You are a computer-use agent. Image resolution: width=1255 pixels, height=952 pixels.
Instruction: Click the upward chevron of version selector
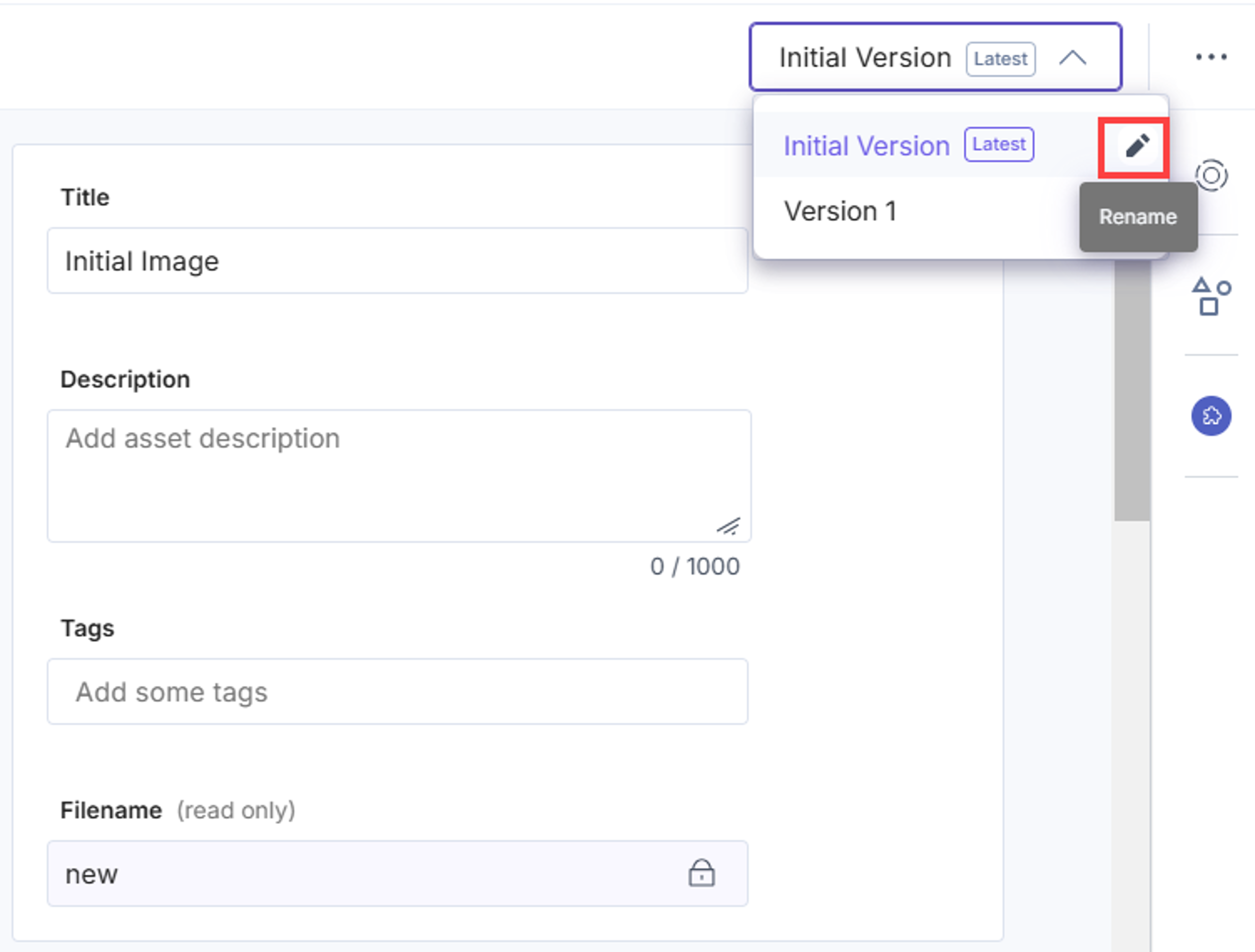coord(1072,58)
